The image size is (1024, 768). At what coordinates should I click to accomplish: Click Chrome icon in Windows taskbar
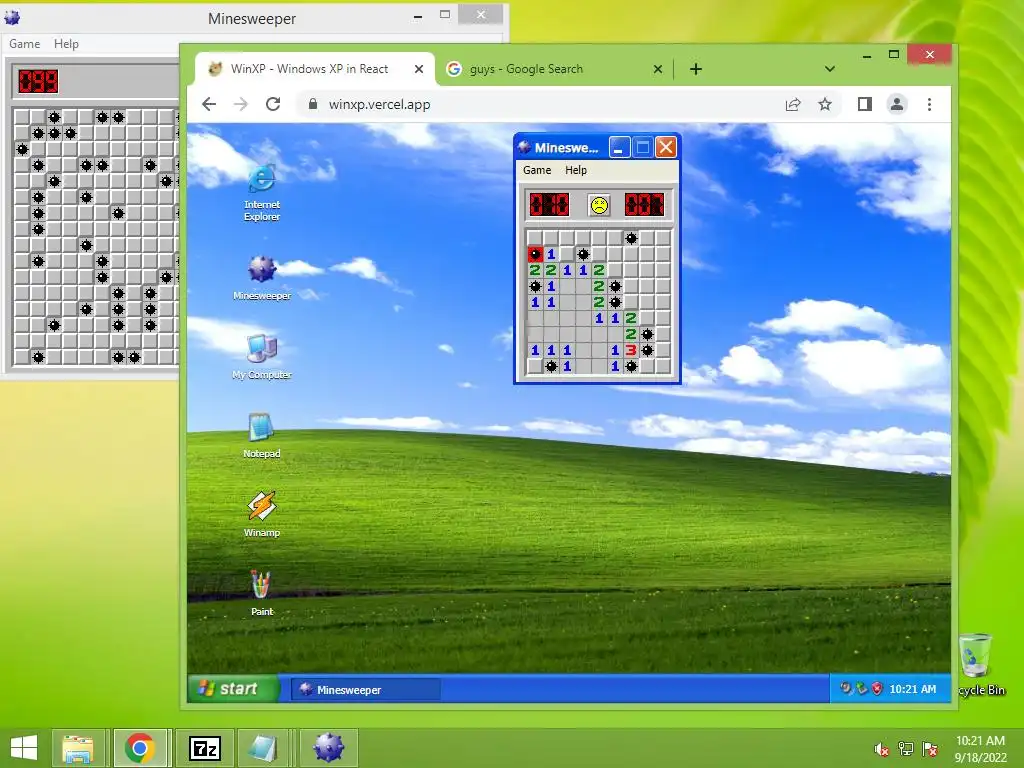coord(140,748)
